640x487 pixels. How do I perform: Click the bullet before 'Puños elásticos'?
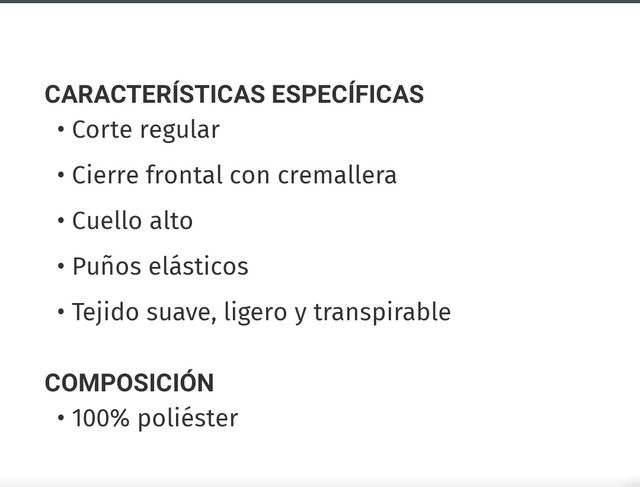[61, 267]
